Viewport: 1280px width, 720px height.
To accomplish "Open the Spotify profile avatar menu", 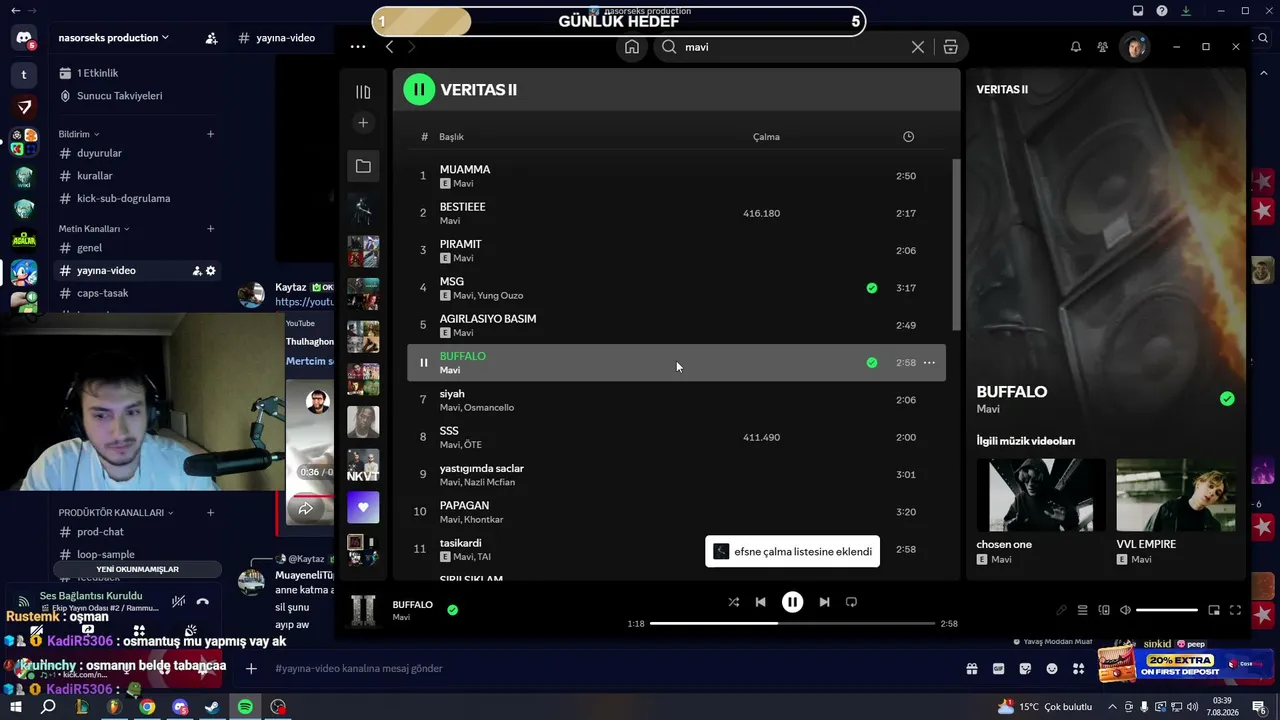I will [x=1135, y=47].
